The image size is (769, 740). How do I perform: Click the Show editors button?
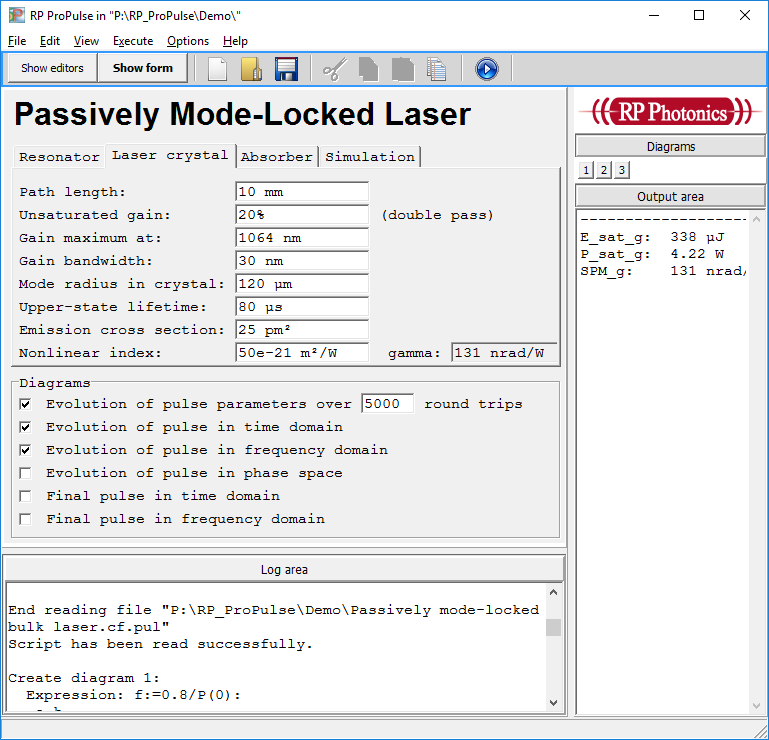pyautogui.click(x=52, y=68)
